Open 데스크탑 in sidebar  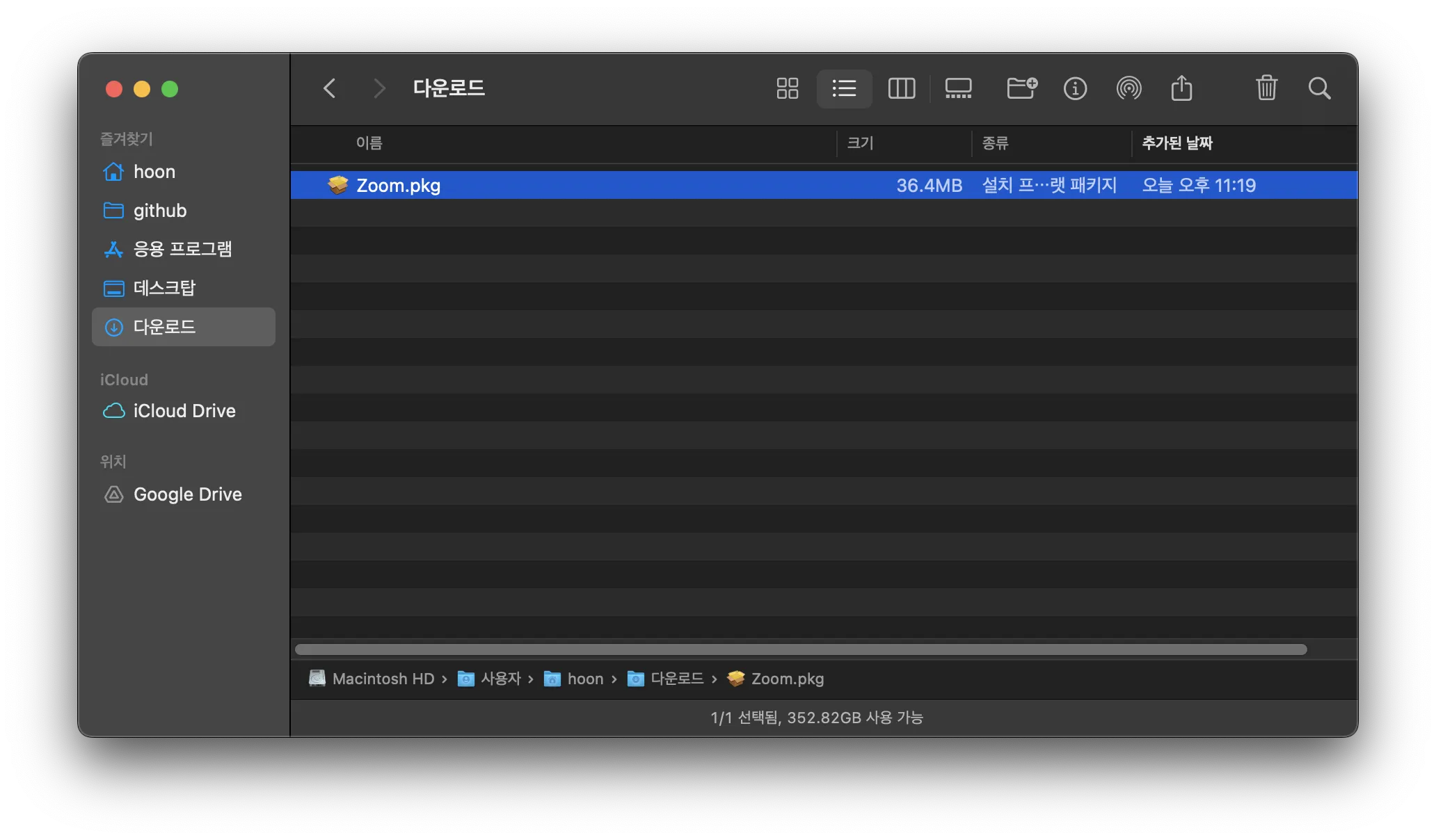coord(184,288)
